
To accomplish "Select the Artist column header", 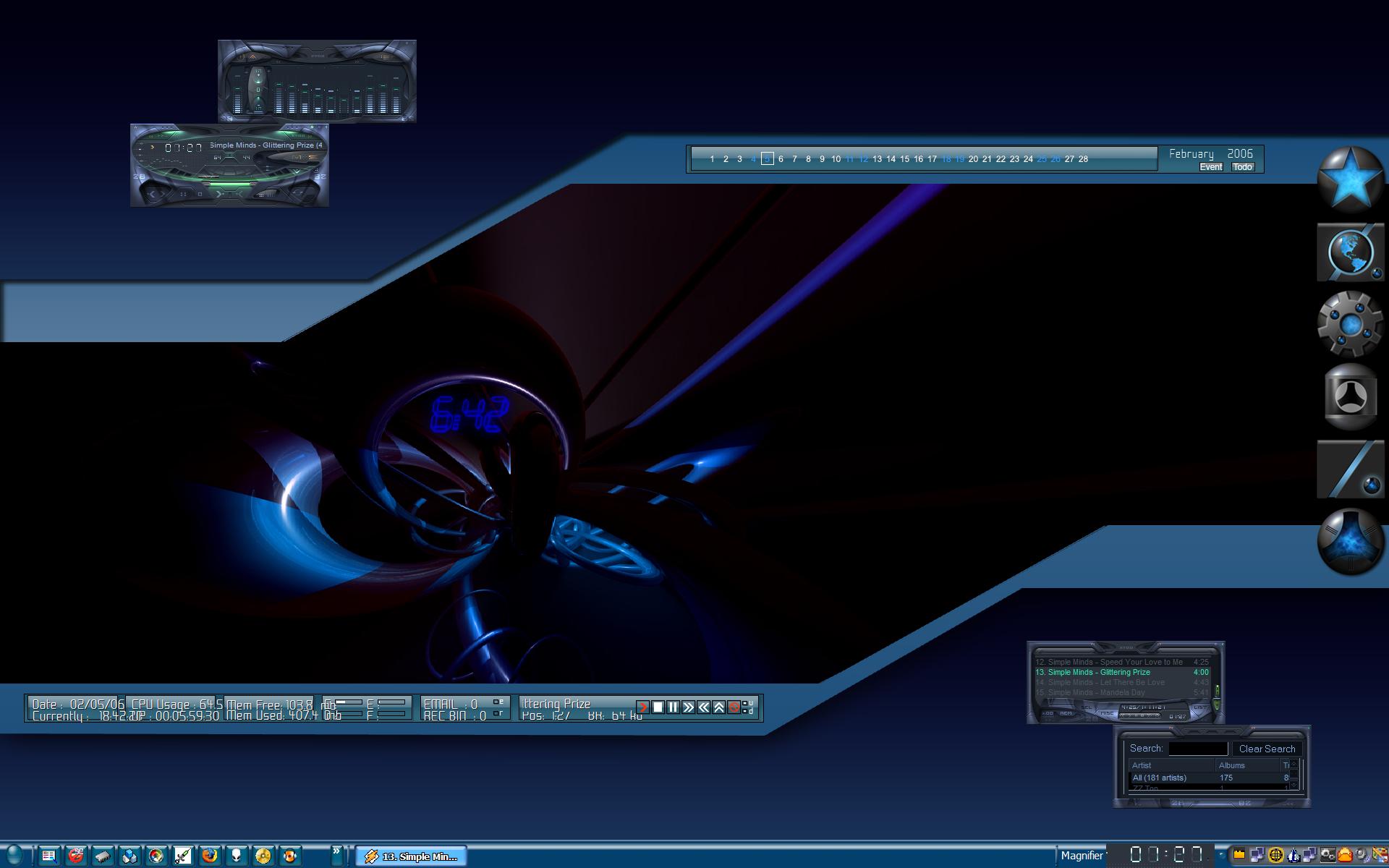I will tap(1172, 765).
